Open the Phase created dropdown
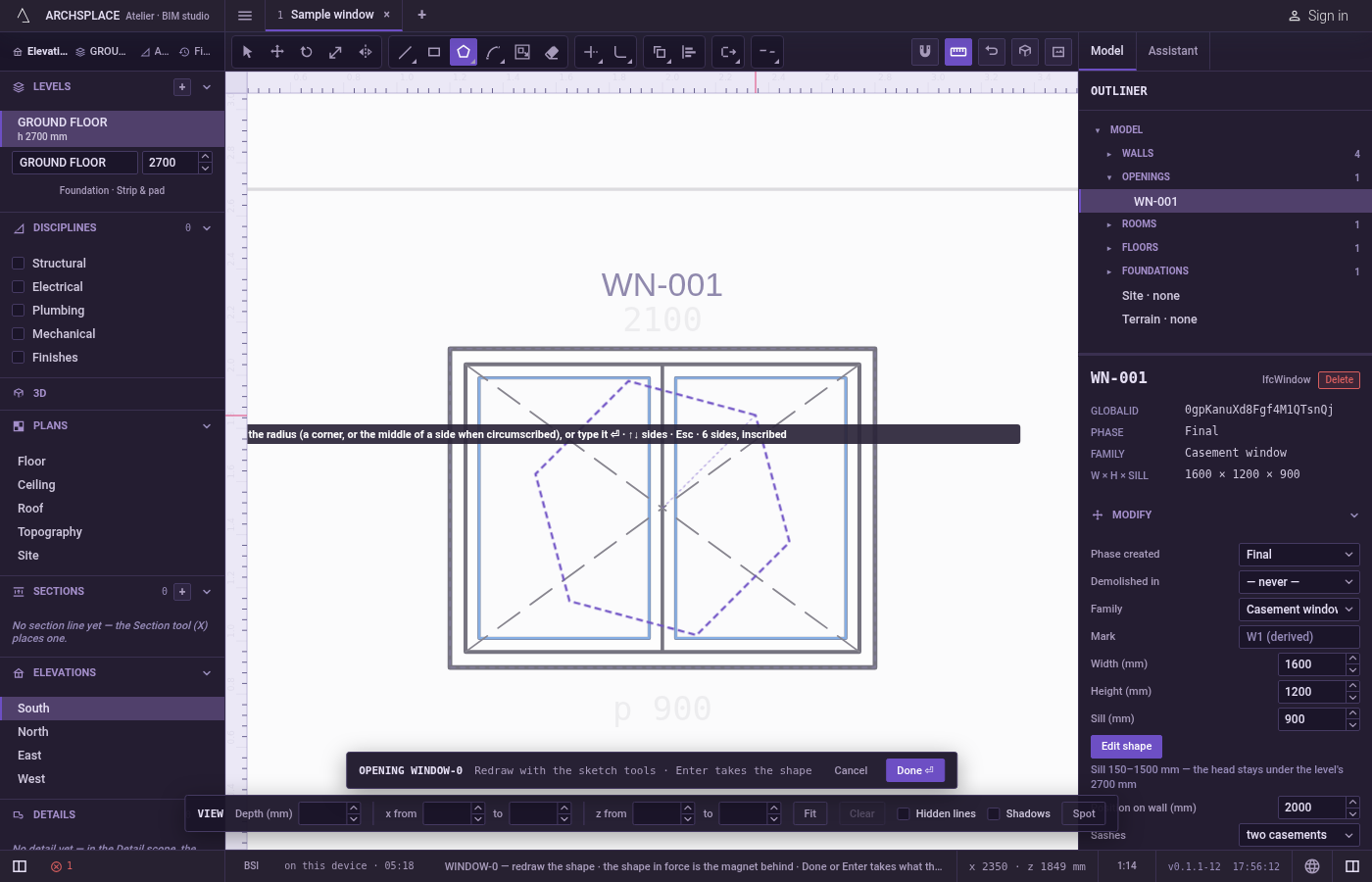 1299,555
